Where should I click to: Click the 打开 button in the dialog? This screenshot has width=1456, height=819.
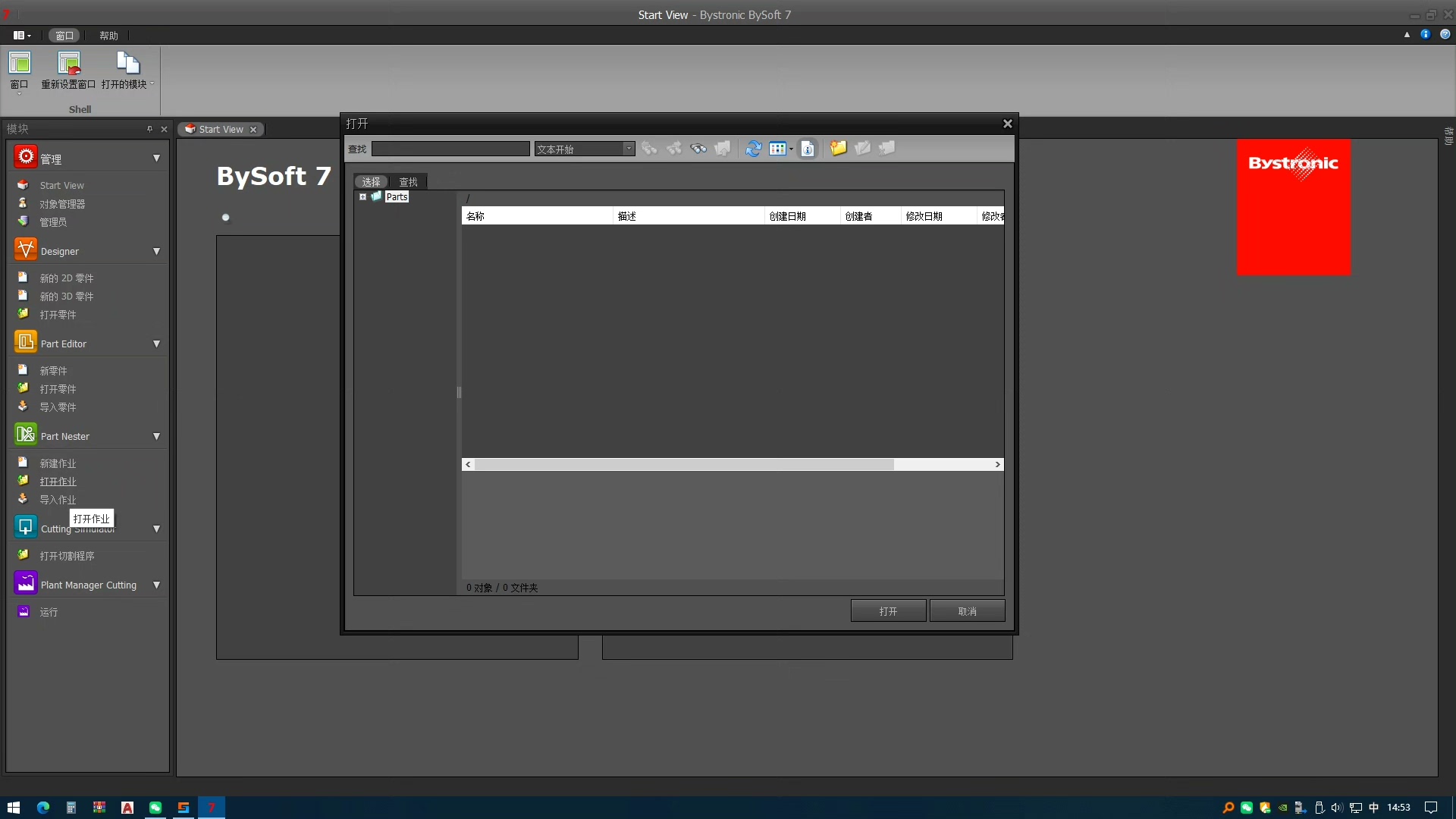pyautogui.click(x=888, y=611)
